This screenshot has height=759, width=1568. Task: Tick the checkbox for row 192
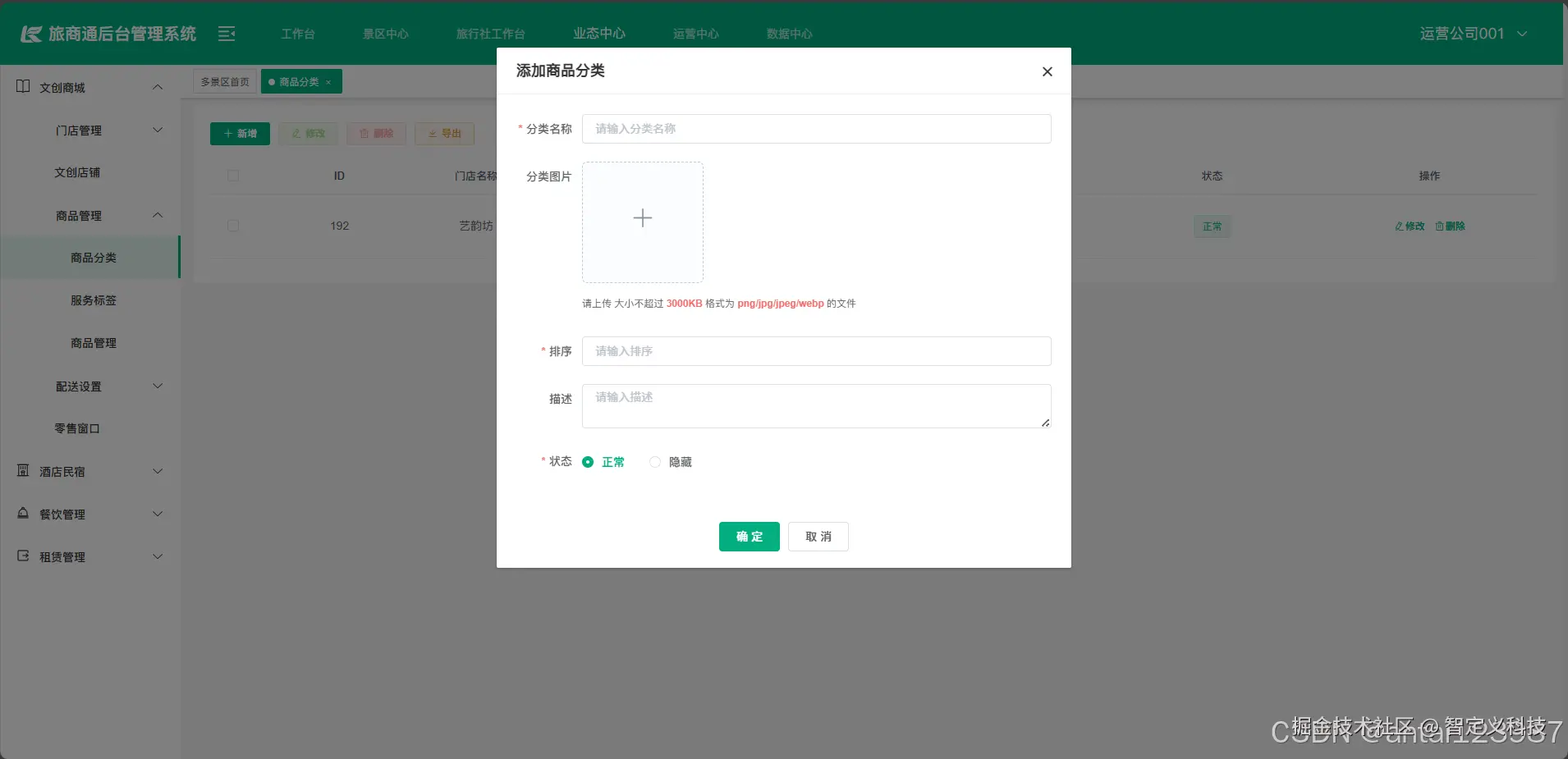[x=233, y=226]
